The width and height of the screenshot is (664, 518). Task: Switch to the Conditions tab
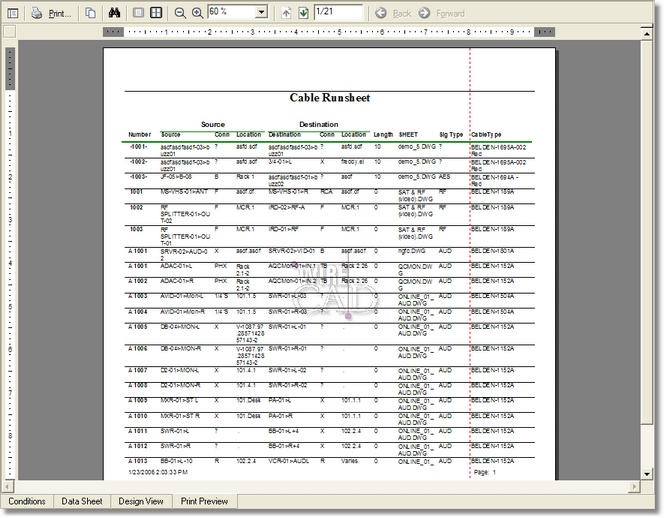point(27,501)
